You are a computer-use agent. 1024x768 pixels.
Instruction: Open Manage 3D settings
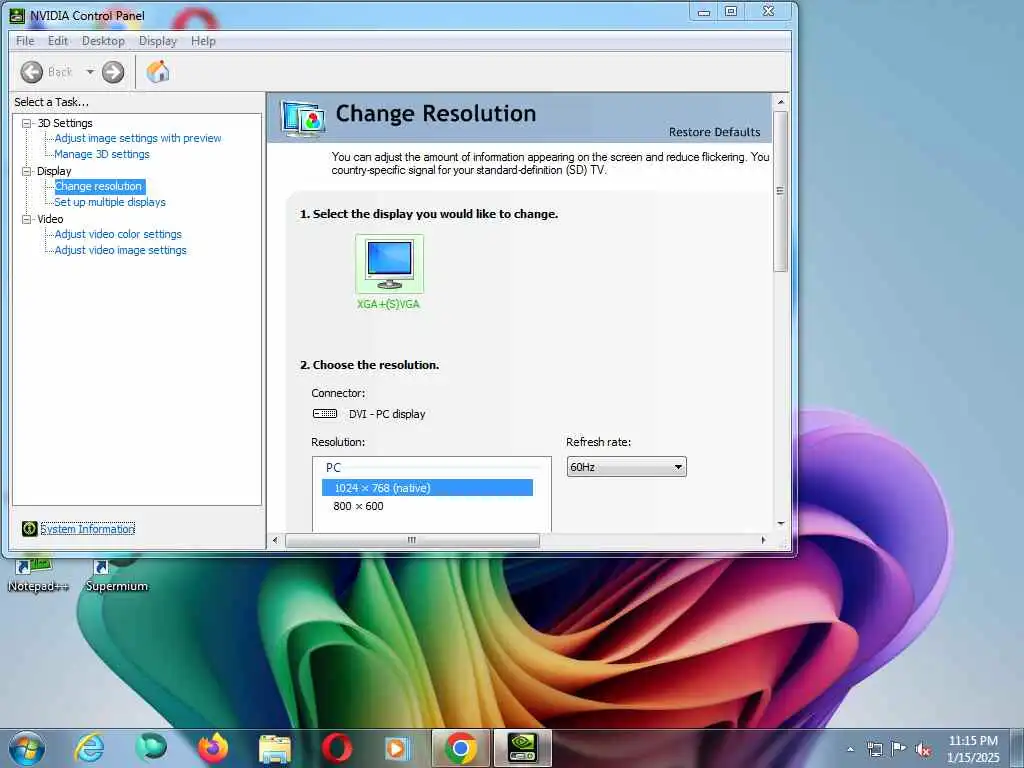pos(102,154)
